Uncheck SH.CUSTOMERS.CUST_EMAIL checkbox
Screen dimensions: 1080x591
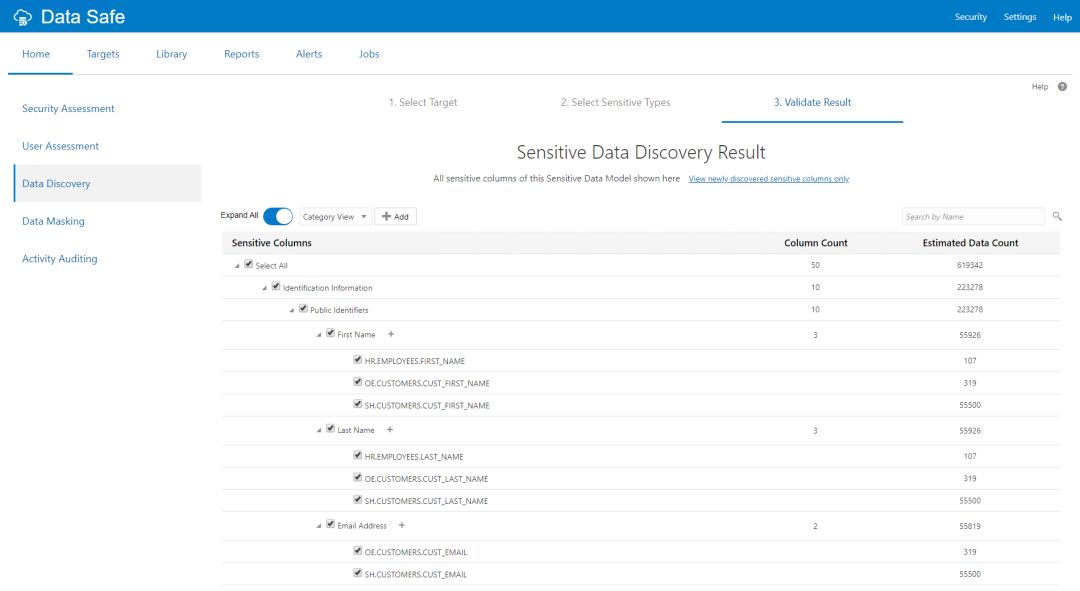tap(357, 574)
